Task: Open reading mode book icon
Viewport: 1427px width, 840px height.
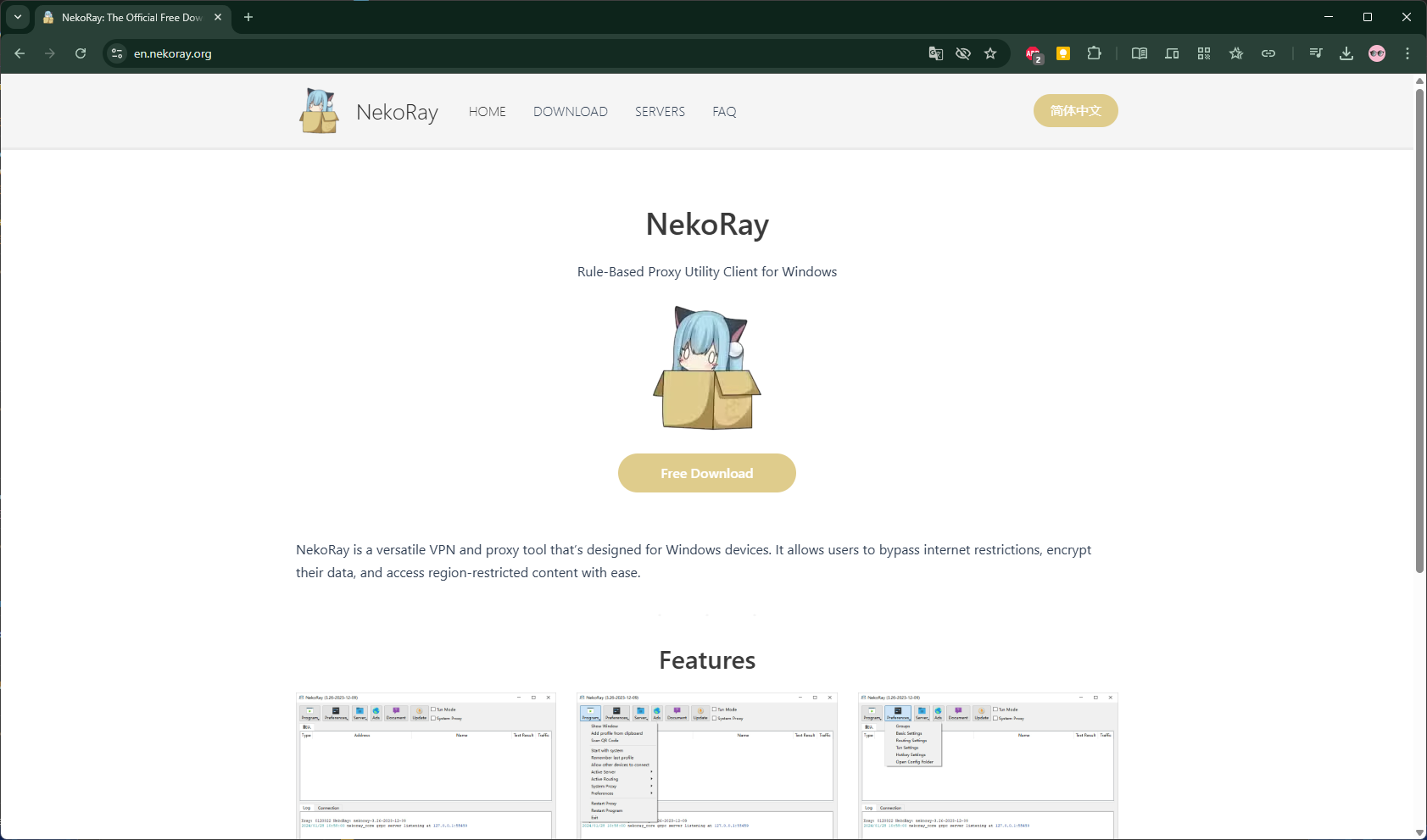Action: pyautogui.click(x=1140, y=53)
